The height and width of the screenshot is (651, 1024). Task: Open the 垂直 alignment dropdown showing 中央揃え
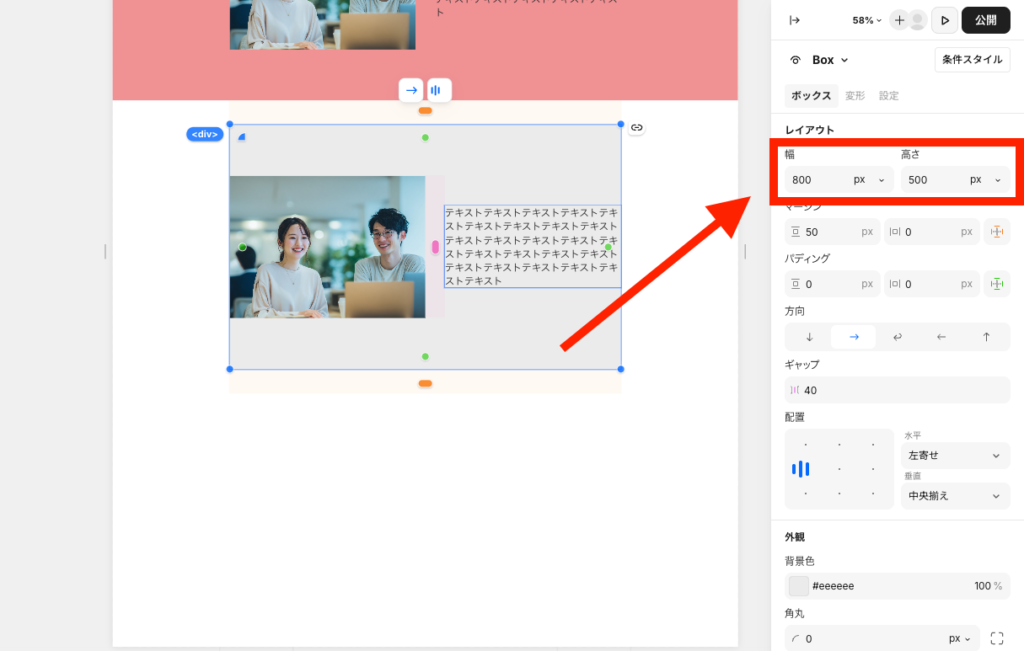[953, 495]
